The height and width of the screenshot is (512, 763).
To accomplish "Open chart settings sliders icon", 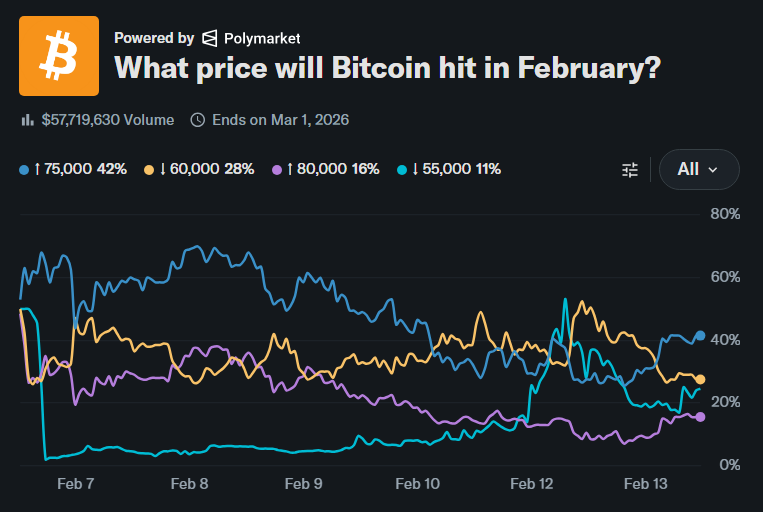I will coord(630,170).
